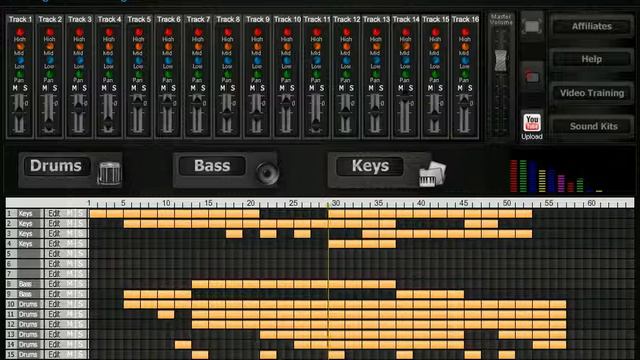Click Edit on sequencer row 9 Bass
Screen dimensions: 640x360
(x=54, y=294)
